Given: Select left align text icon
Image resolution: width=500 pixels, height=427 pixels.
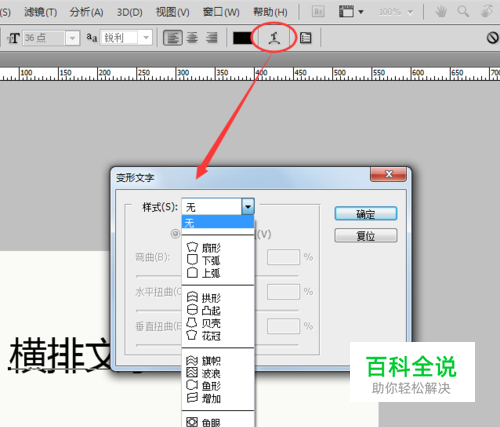Looking at the screenshot, I should pyautogui.click(x=173, y=38).
